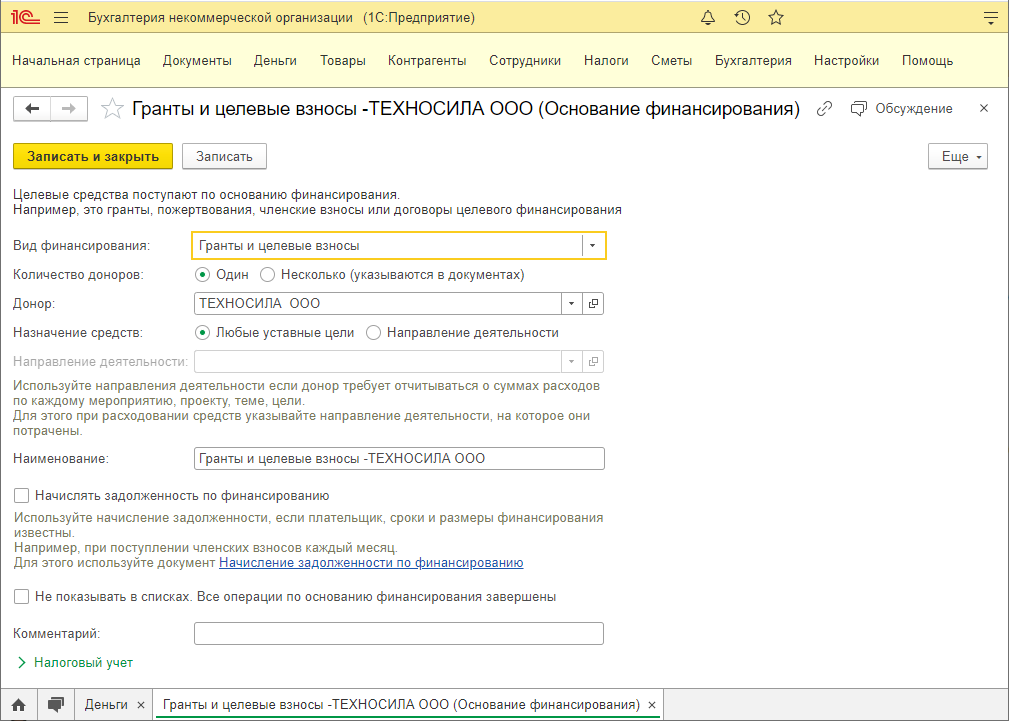
Task: Open the service menu at top right
Action: (991, 17)
